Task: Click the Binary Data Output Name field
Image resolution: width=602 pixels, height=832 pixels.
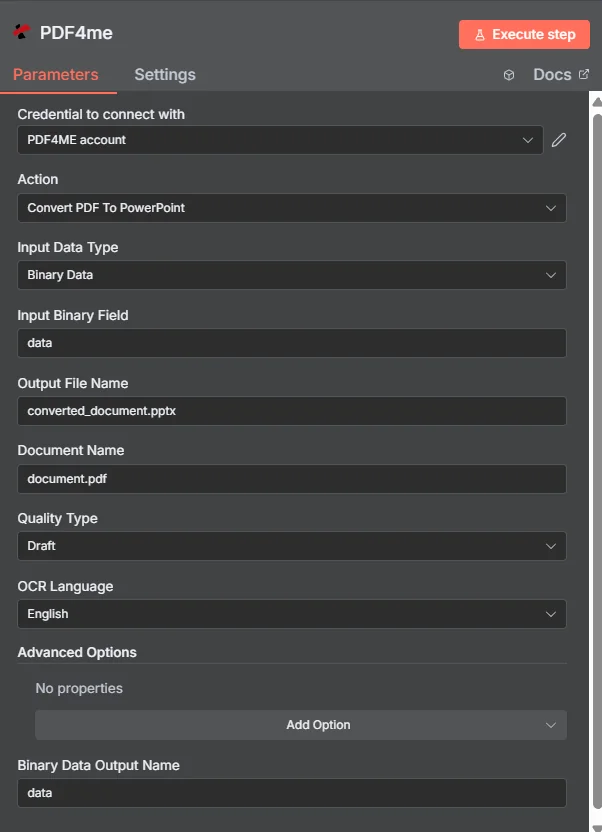Action: [291, 793]
